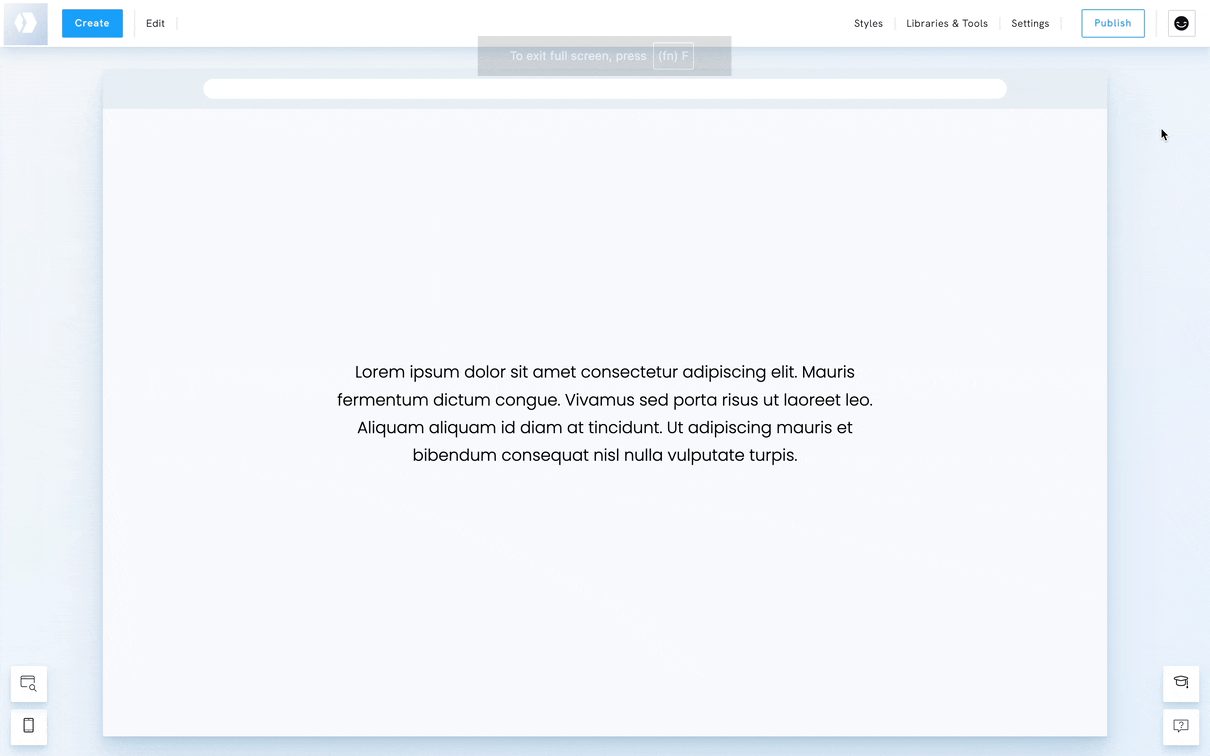Open the Styles panel
Screen dimensions: 1210x756
[868, 23]
